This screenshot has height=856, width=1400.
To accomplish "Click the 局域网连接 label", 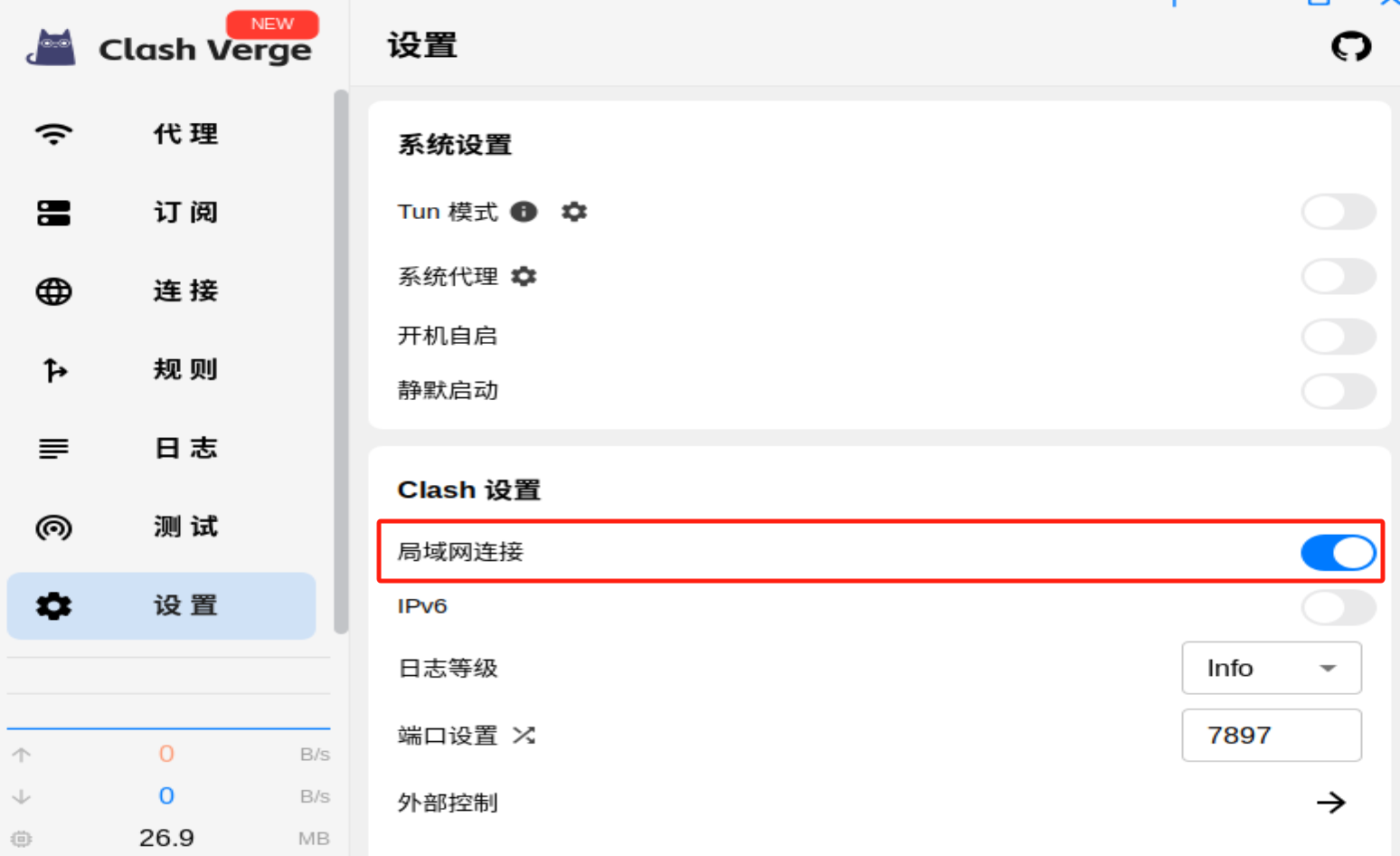I will [460, 552].
